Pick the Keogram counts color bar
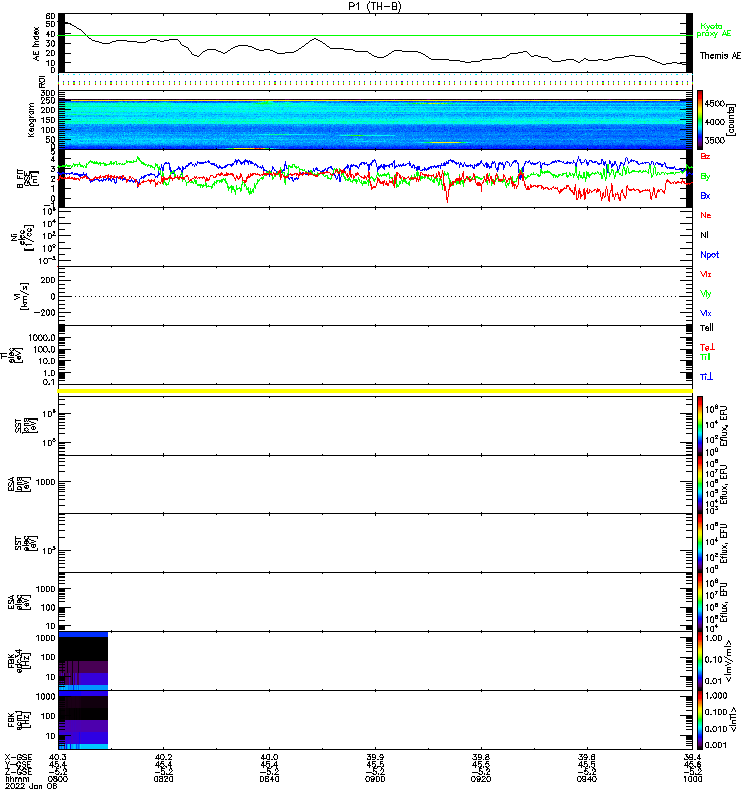The height and width of the screenshot is (800, 750). [x=700, y=120]
